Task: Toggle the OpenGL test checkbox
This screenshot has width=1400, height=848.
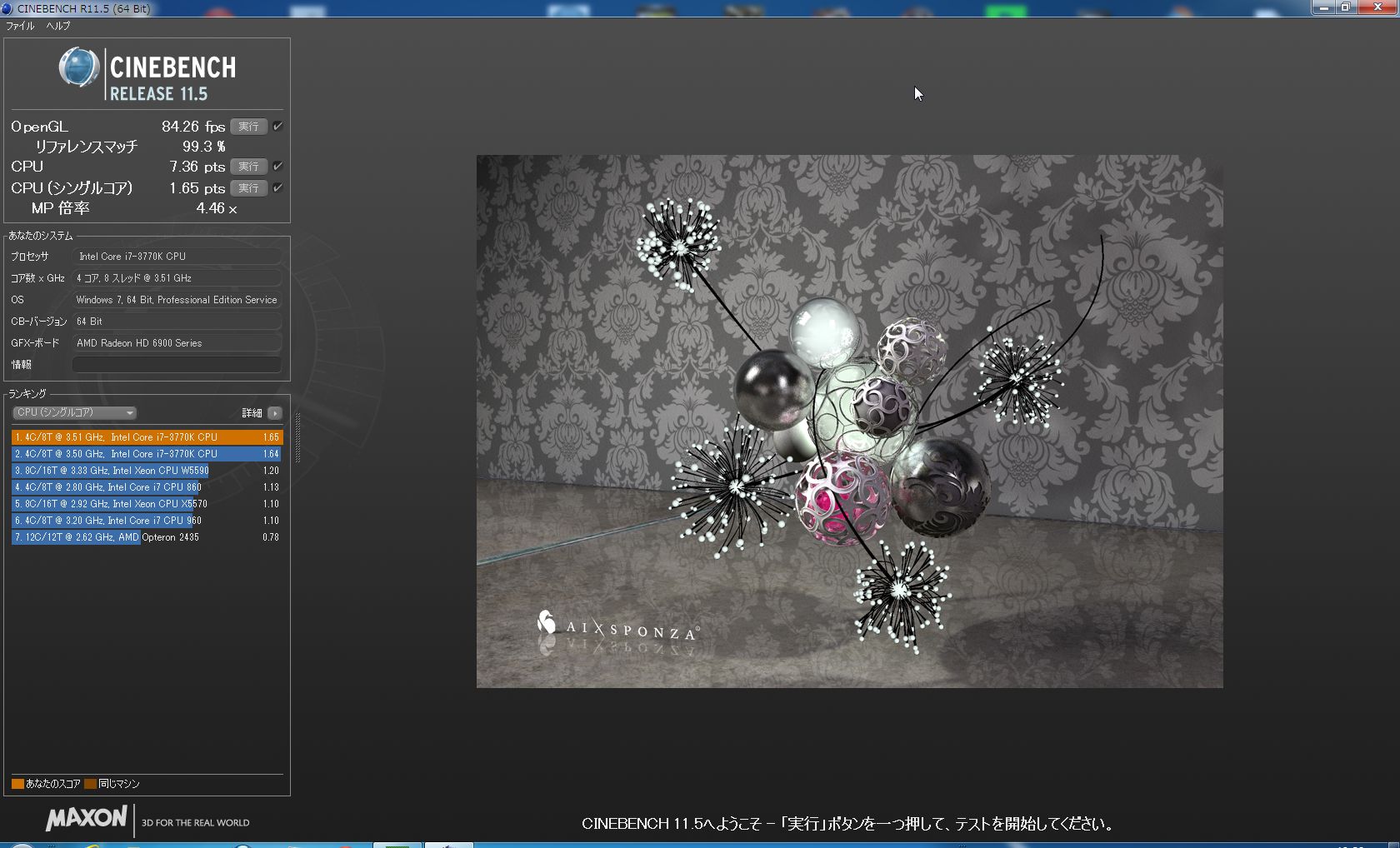Action: 277,127
